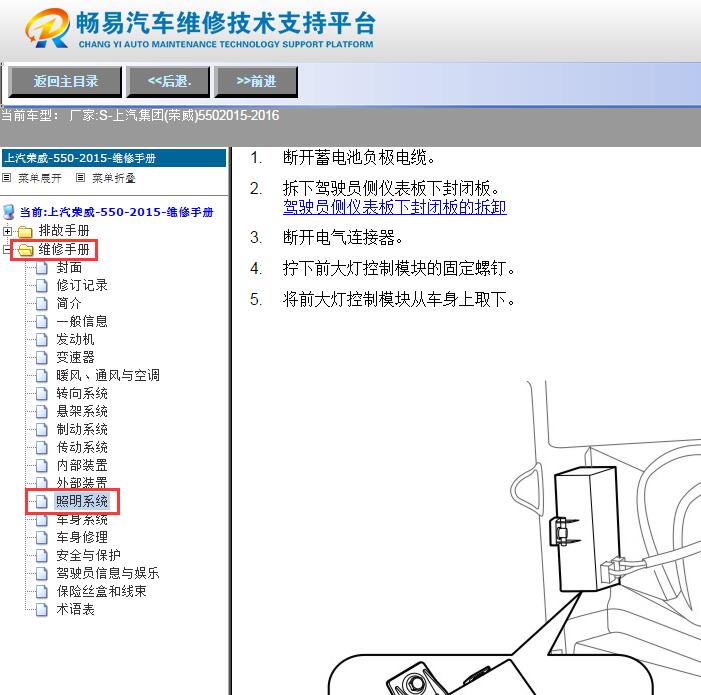The height and width of the screenshot is (695, 701).
Task: Click the document icon next to 内部装置
Action: tap(42, 466)
